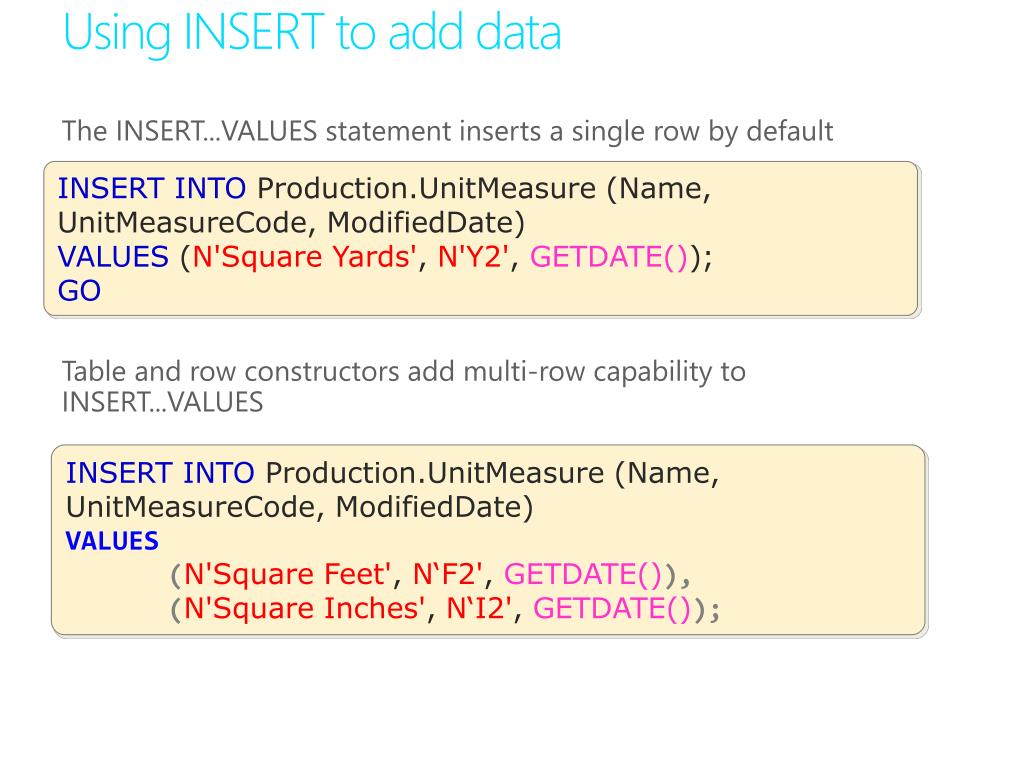Image resolution: width=1024 pixels, height=768 pixels.
Task: Select the N'Y2' string value
Action: click(474, 257)
